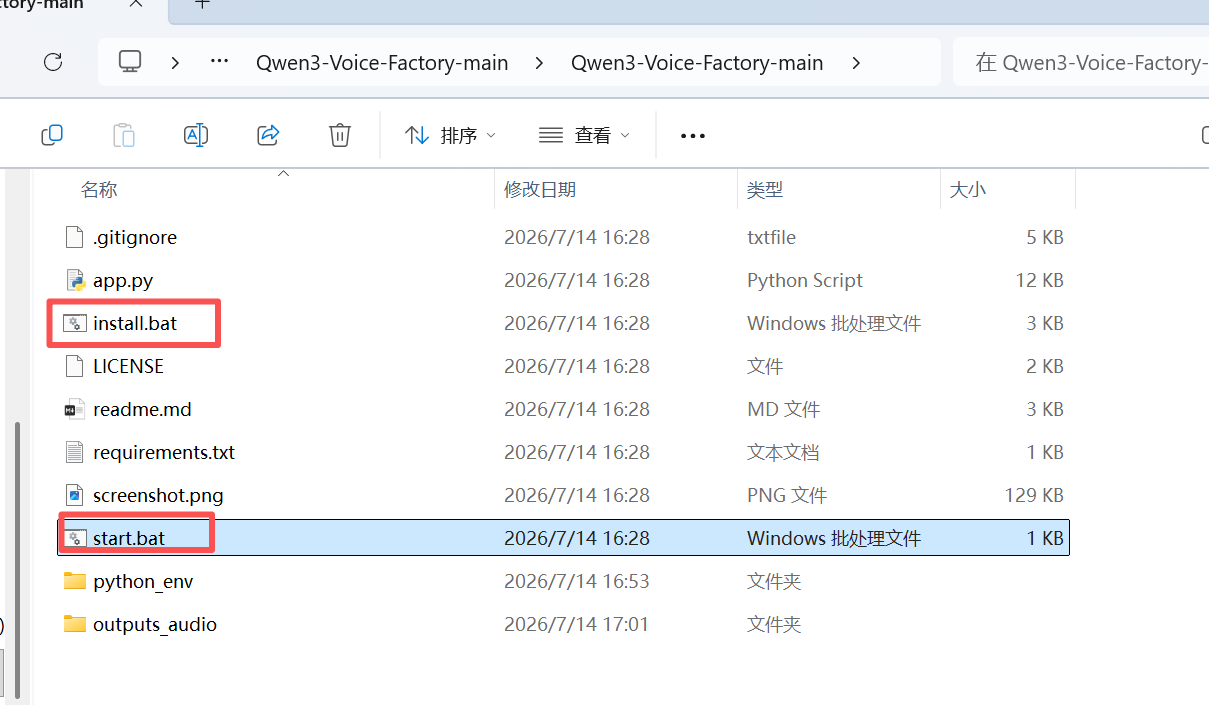Click the .gitignore file icon

74,237
